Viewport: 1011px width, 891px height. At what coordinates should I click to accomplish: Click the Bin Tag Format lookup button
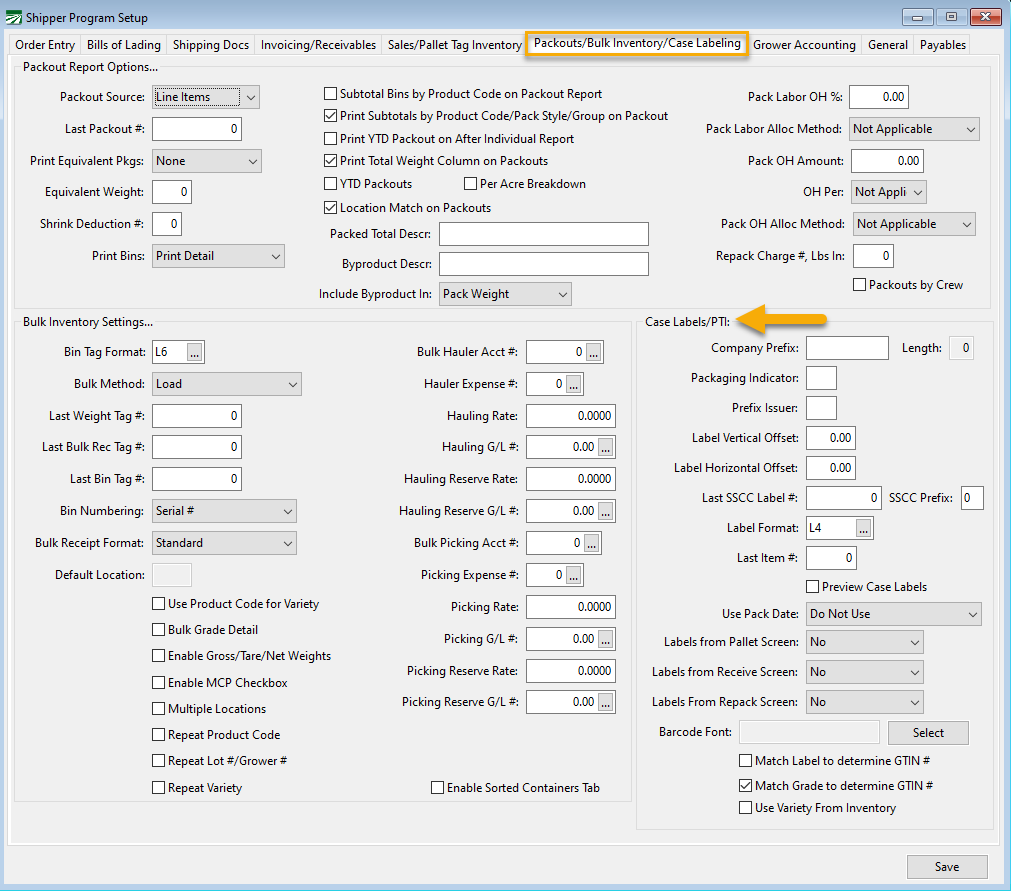[194, 352]
